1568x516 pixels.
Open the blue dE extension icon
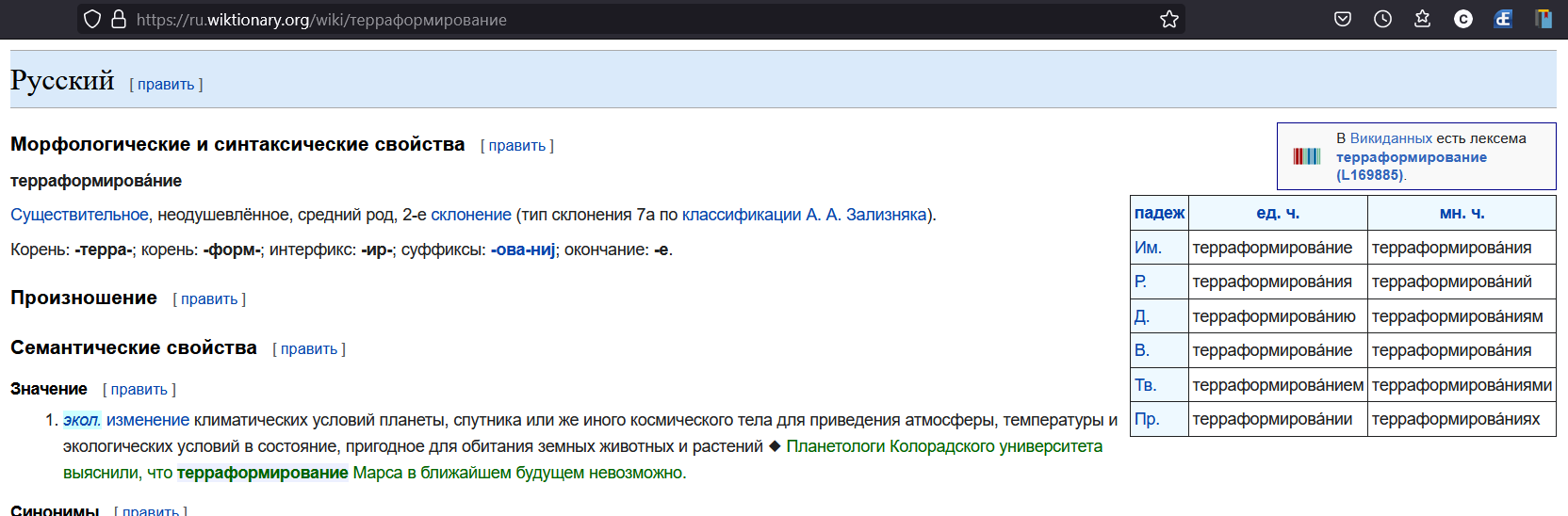point(1503,19)
